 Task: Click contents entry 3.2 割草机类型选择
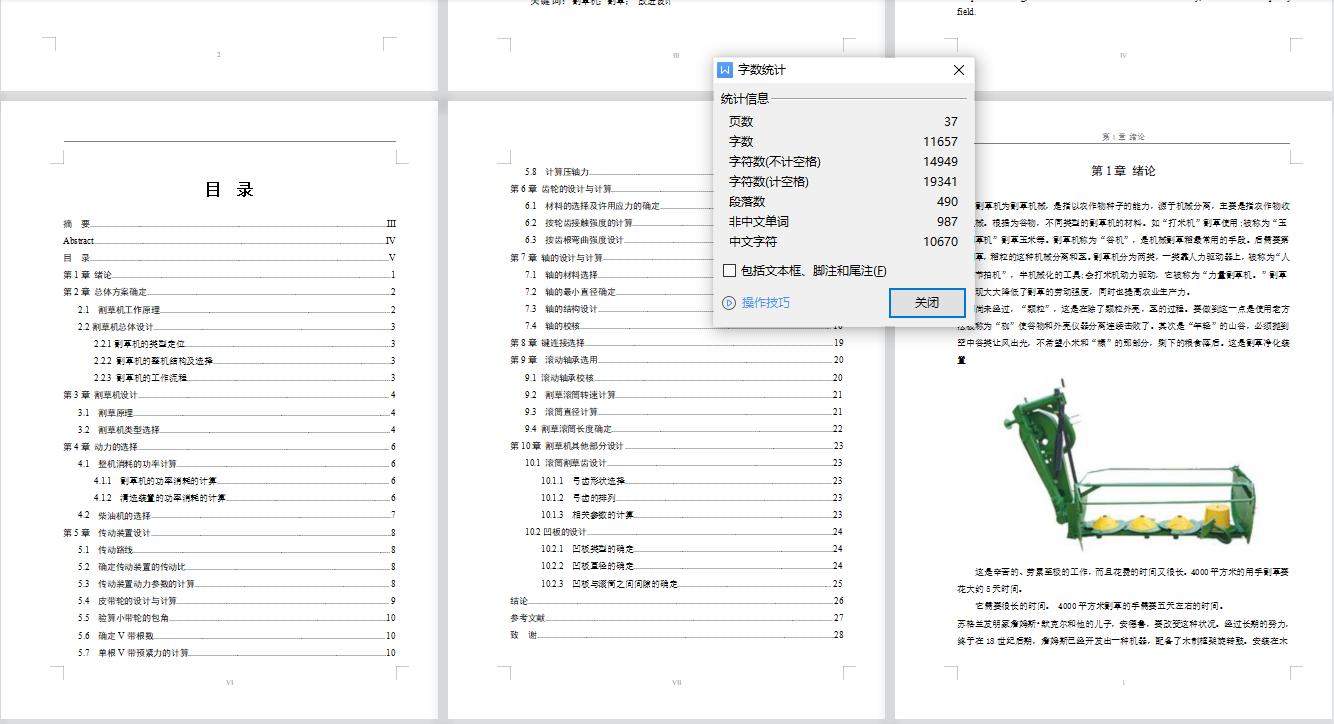[237, 429]
